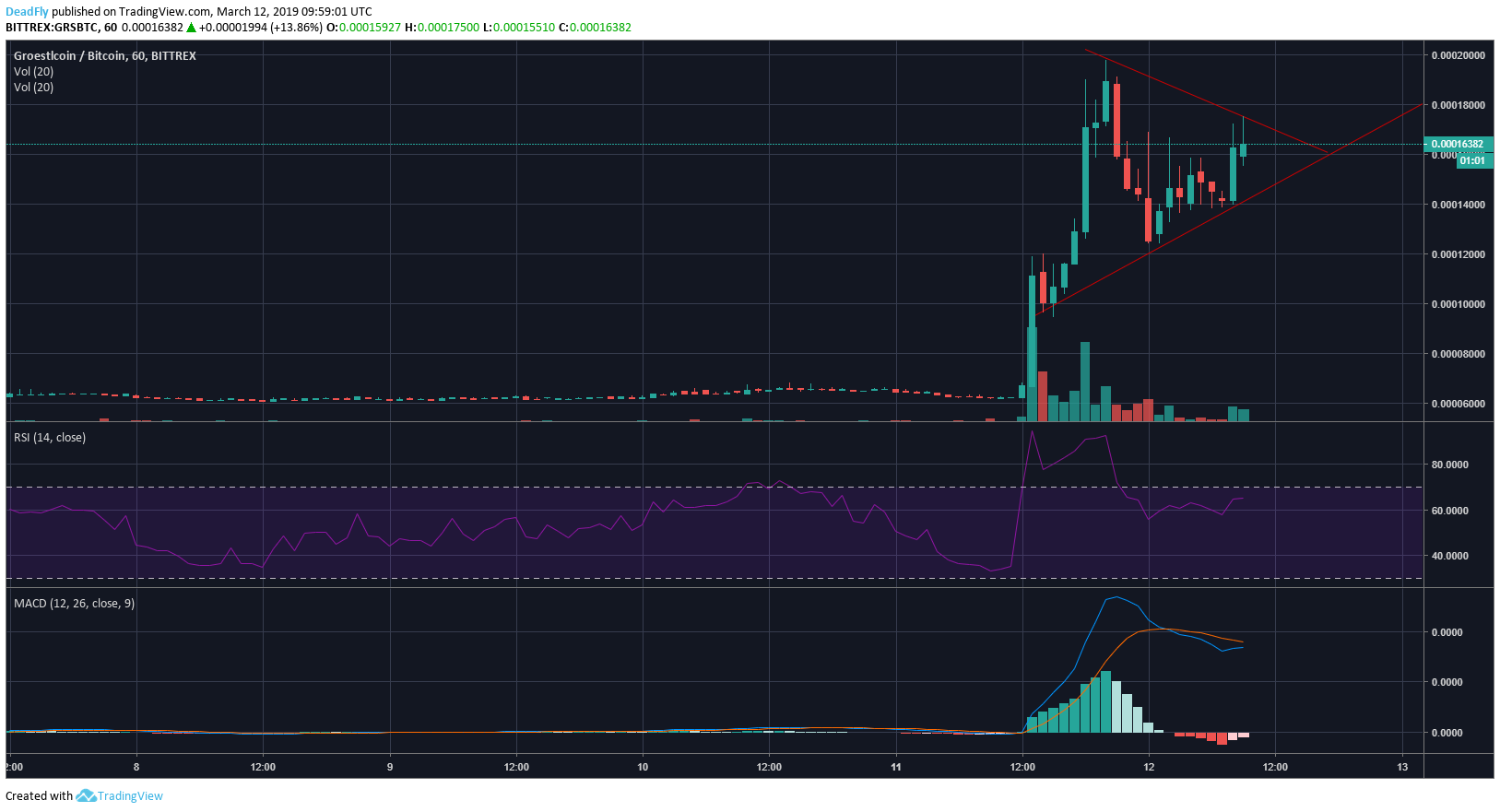Click the blue MACD line peak
Screen dimensions: 1500x812
pyautogui.click(x=1116, y=597)
